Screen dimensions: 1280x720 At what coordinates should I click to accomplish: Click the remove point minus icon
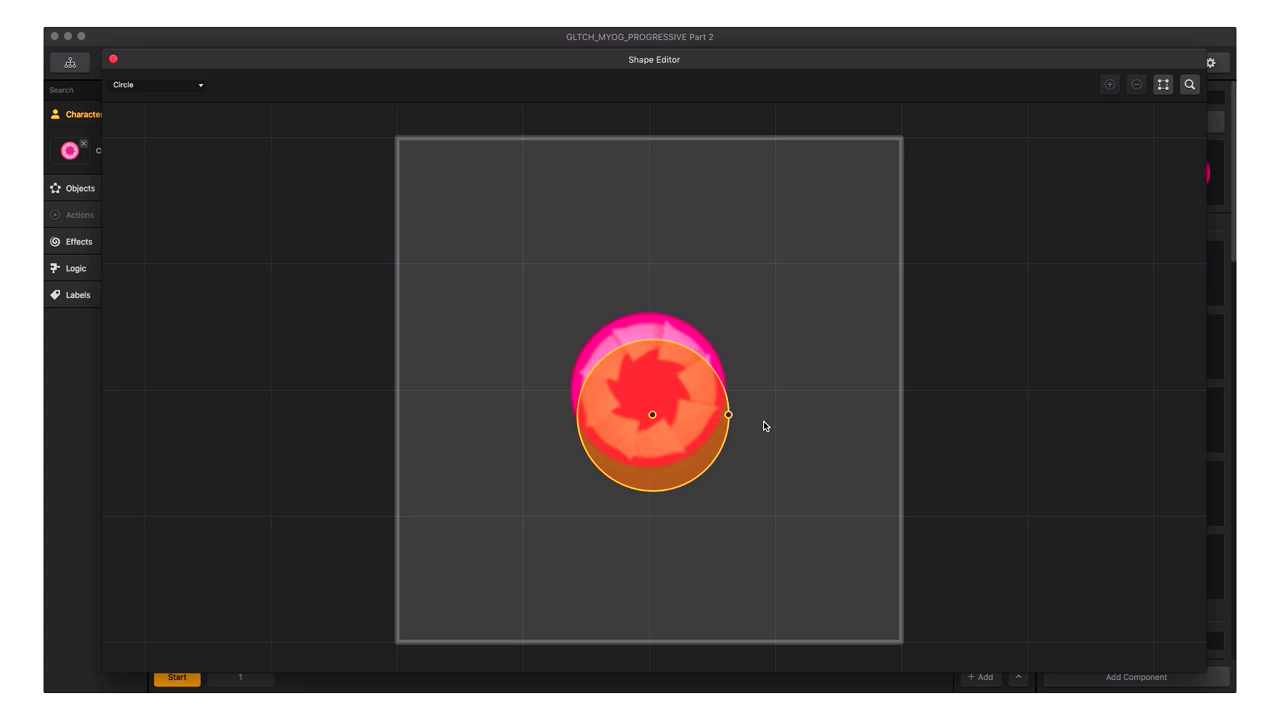click(1136, 85)
